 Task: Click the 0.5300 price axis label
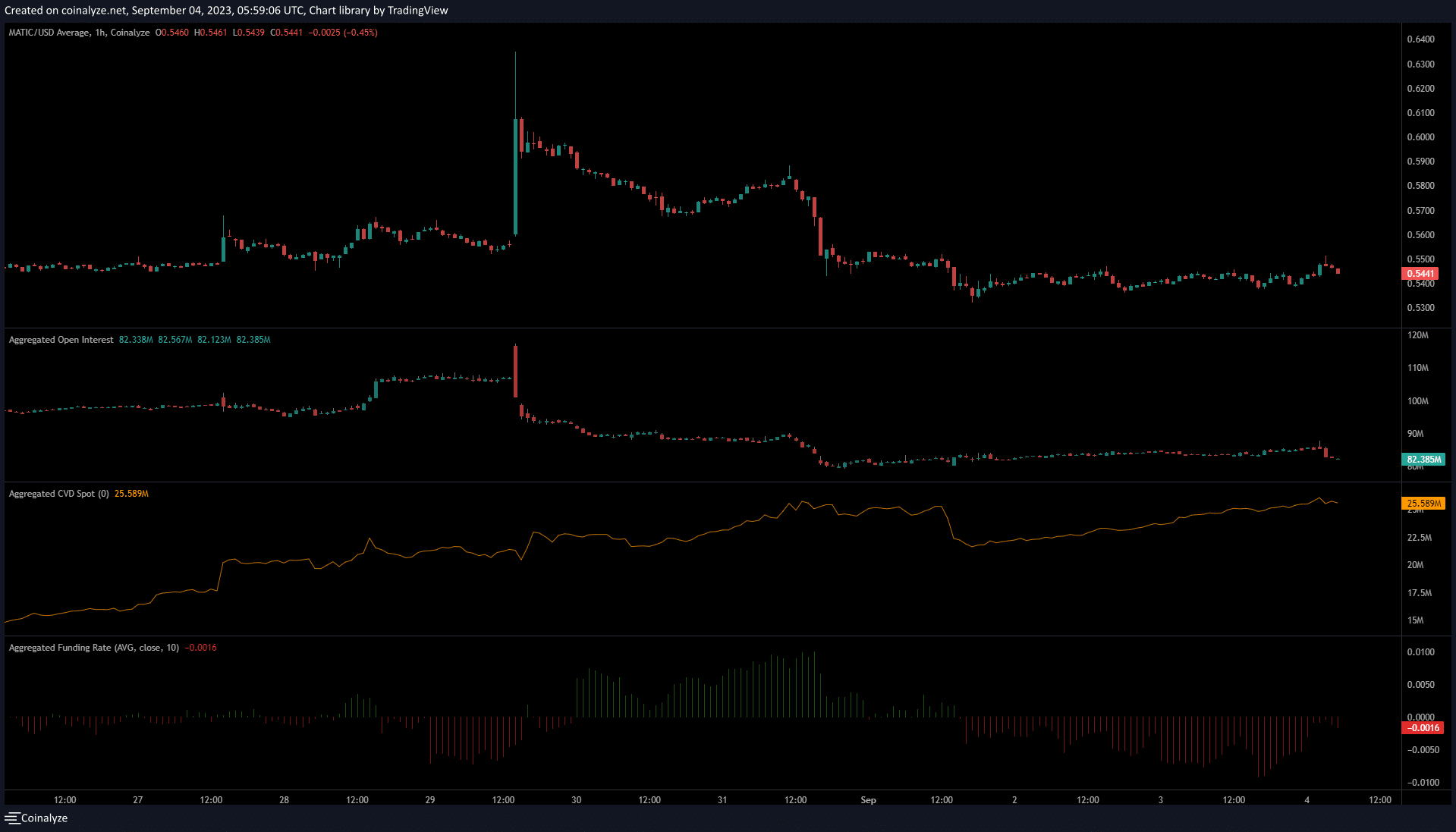(1420, 308)
